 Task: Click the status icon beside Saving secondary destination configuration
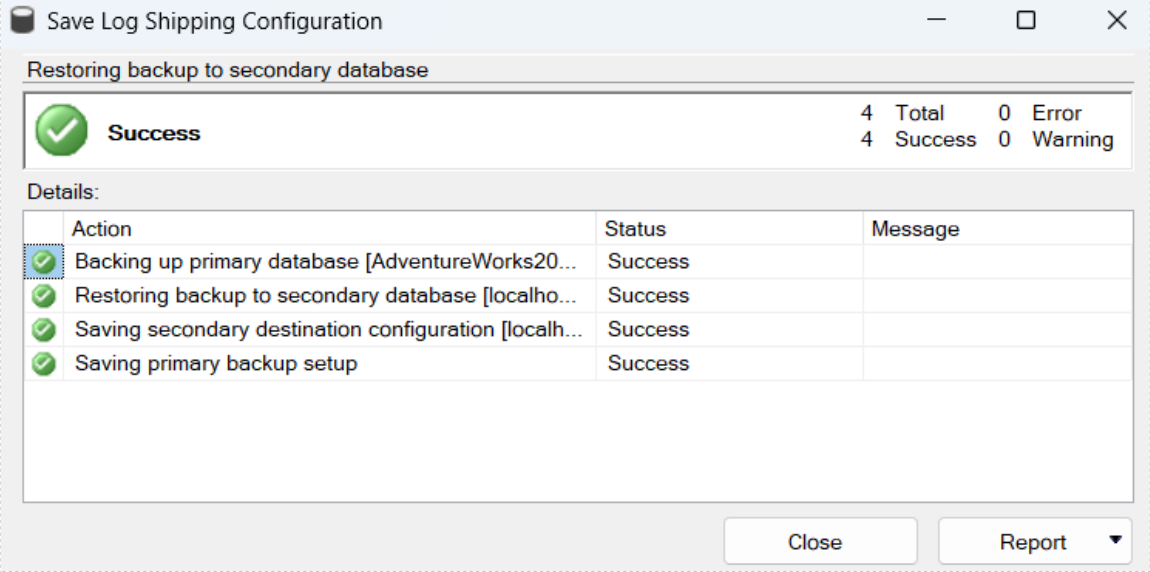click(x=43, y=330)
